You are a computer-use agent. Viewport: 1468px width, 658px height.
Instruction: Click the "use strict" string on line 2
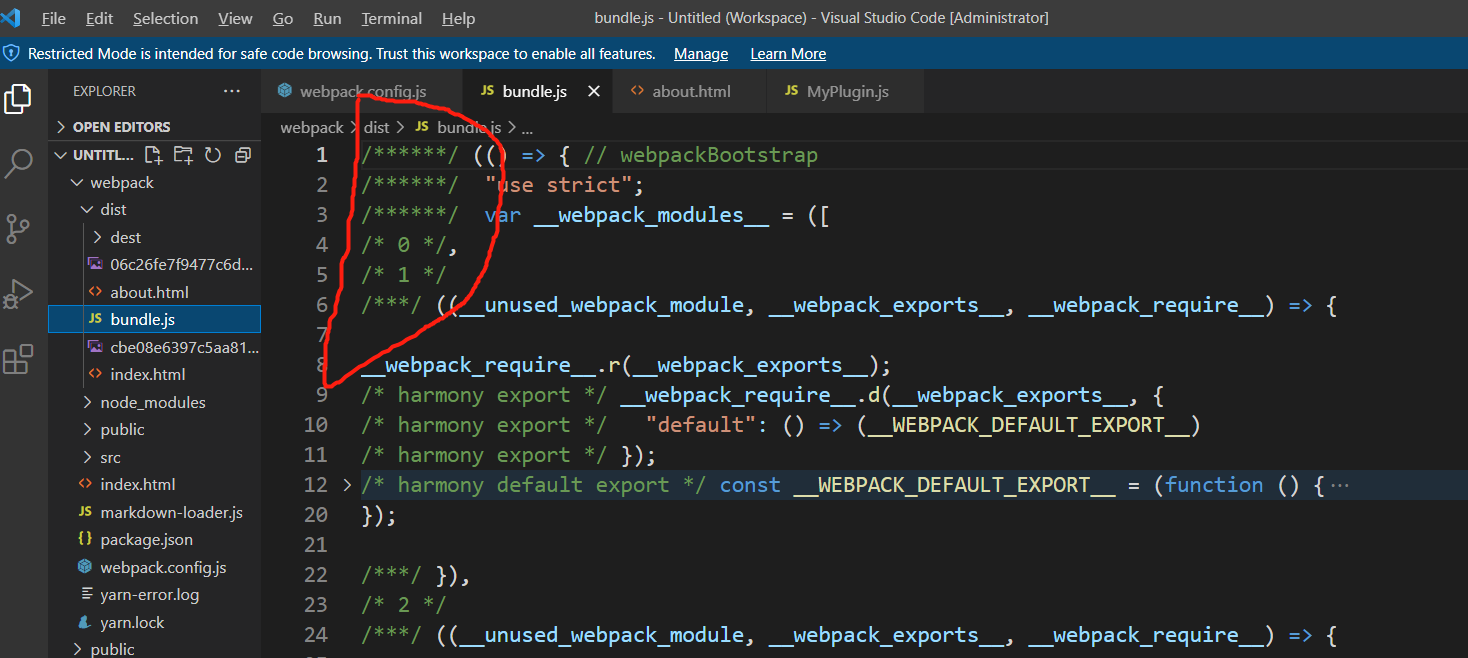(559, 185)
